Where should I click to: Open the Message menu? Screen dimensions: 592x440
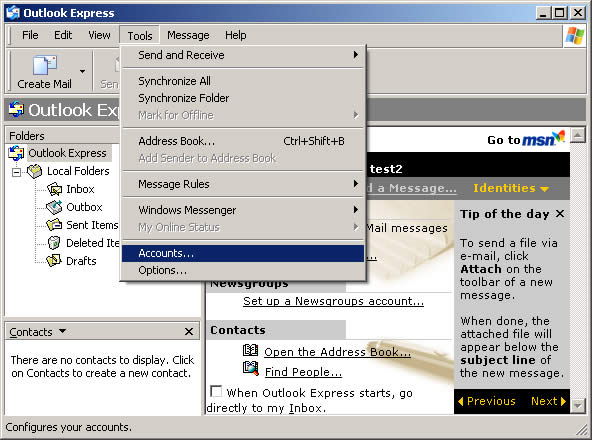tap(188, 35)
